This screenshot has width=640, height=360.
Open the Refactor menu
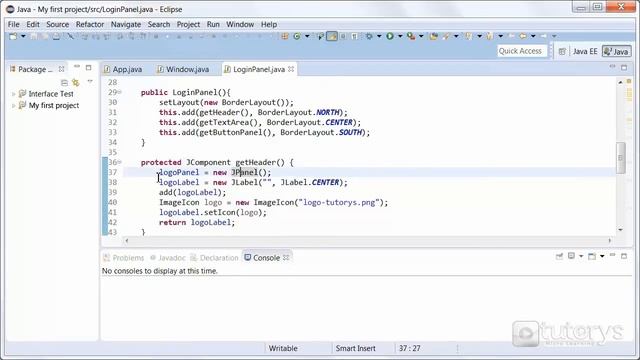pyautogui.click(x=90, y=24)
